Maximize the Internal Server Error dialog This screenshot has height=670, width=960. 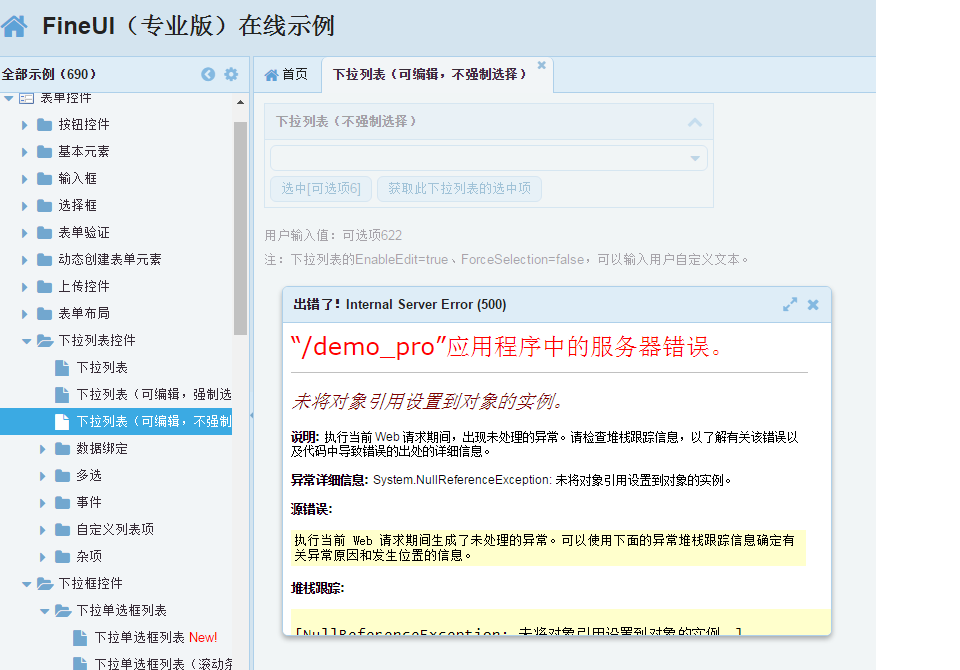[790, 304]
